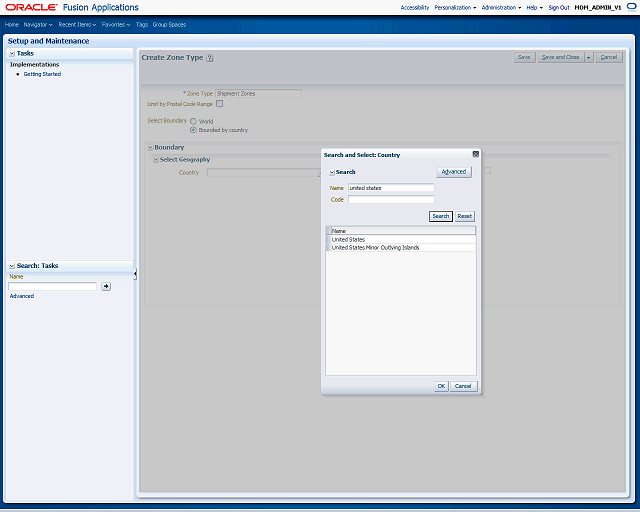Viewport: 640px width, 512px height.
Task: Click the arrow icon to search tasks
Action: (106, 286)
